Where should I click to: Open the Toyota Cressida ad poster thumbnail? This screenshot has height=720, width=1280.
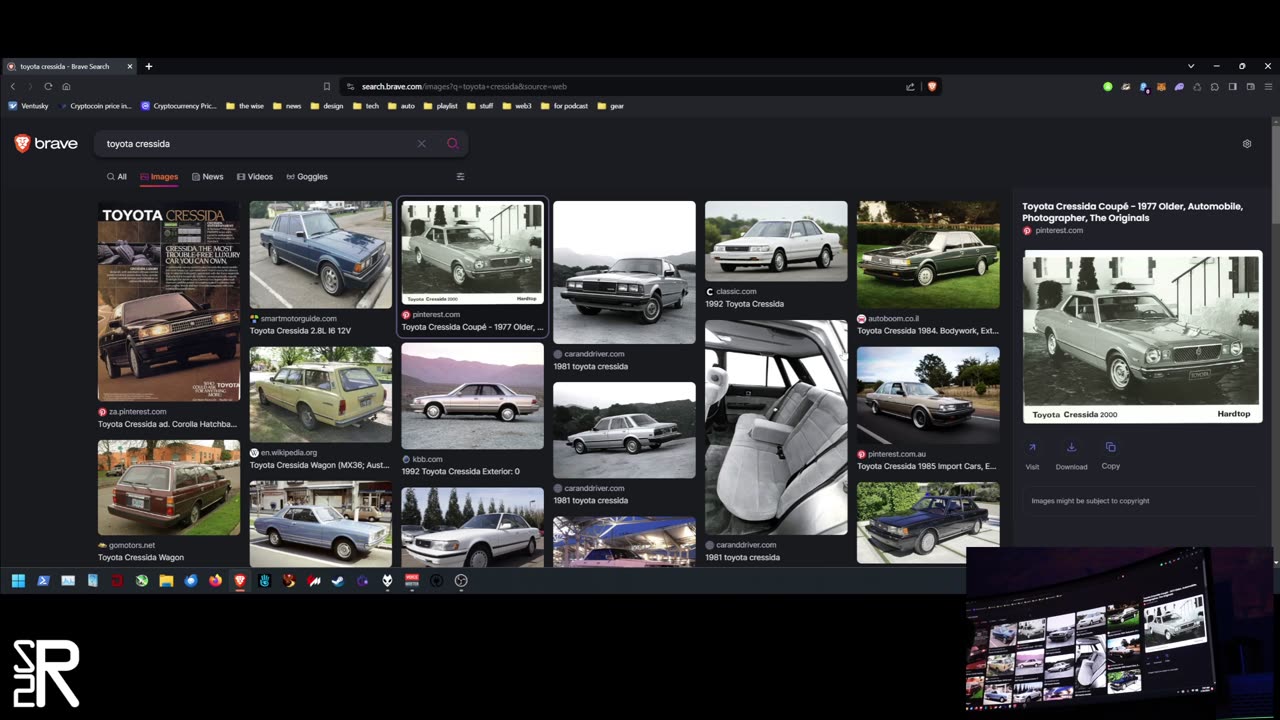pyautogui.click(x=169, y=301)
